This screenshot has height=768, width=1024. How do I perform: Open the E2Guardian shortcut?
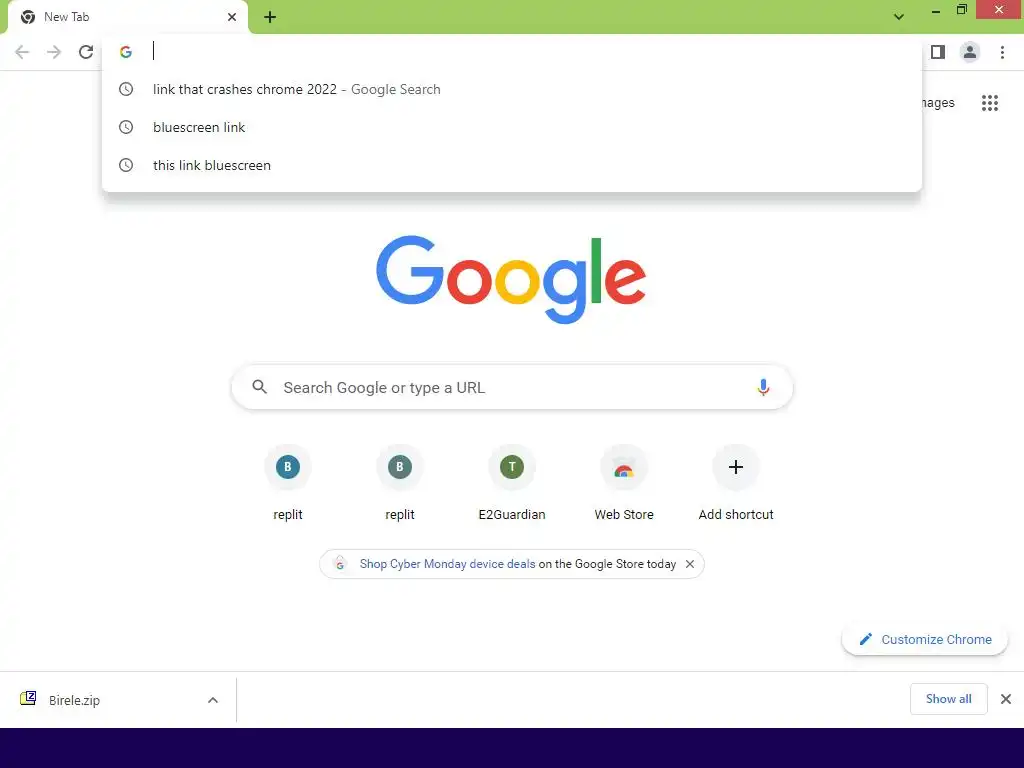512,482
